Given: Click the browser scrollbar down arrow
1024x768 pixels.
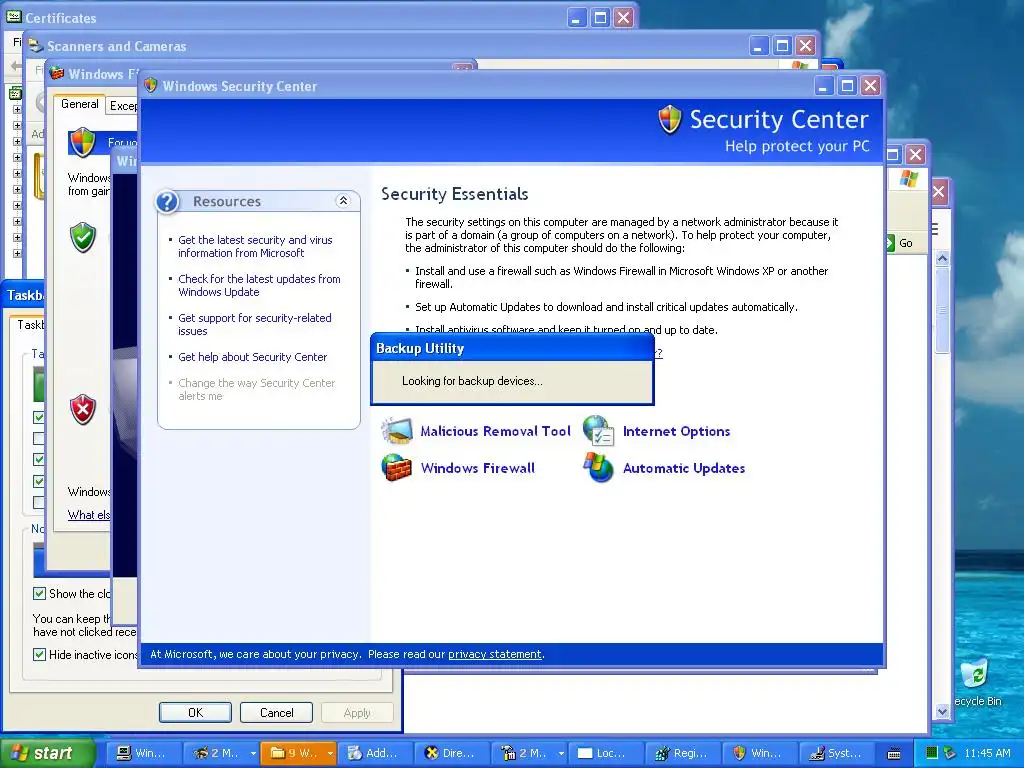Looking at the screenshot, I should click(942, 711).
